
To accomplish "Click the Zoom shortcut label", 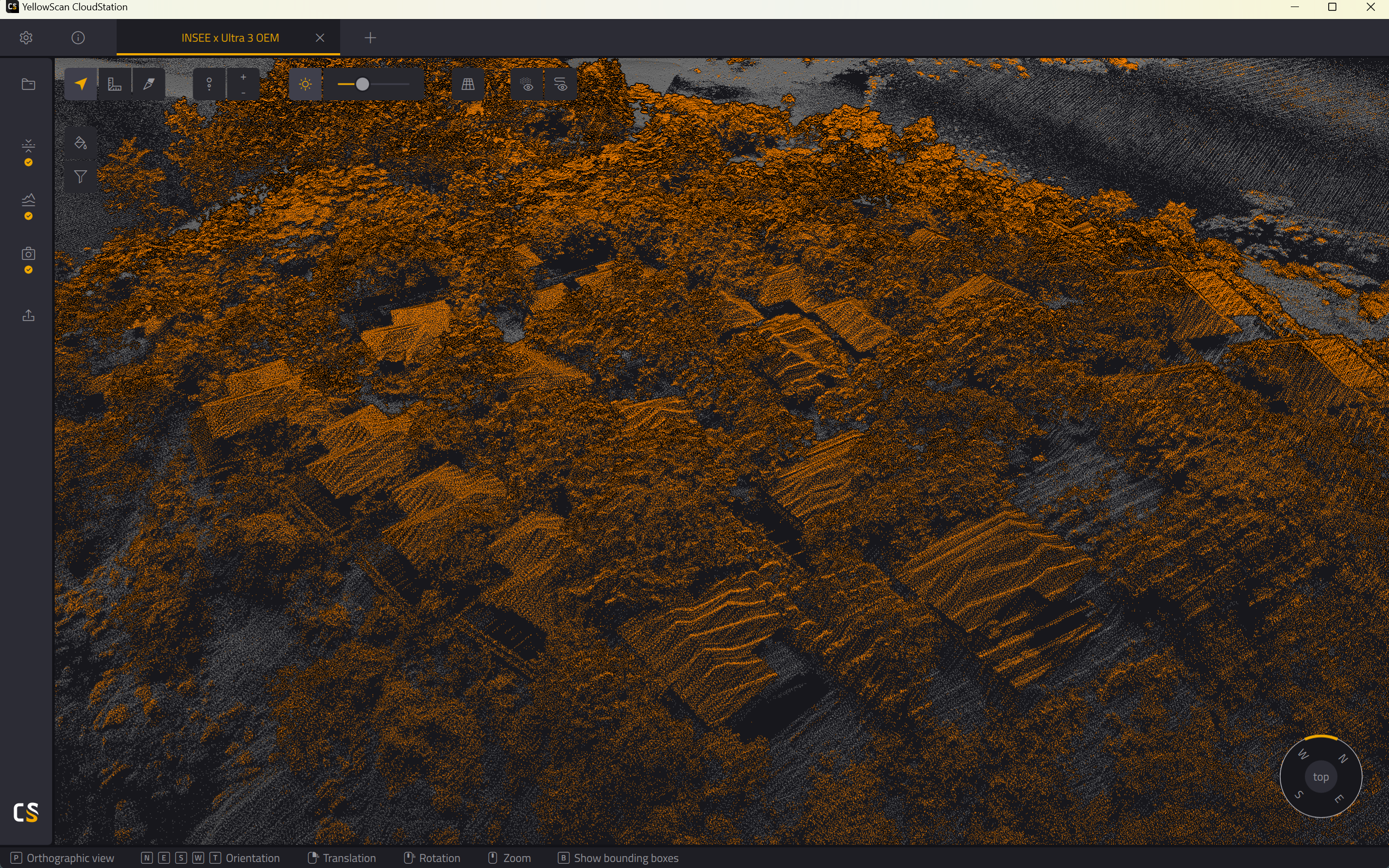I will click(517, 858).
